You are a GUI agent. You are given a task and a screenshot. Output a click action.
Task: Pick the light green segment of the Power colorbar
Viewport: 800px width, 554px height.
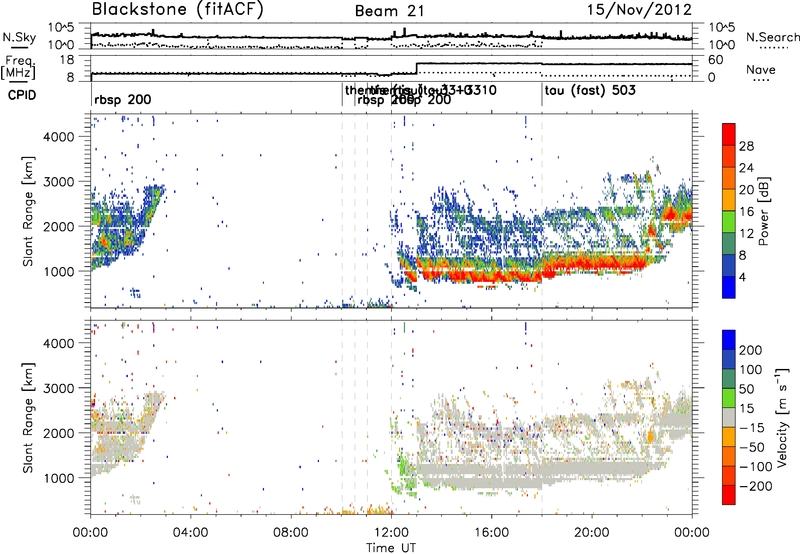pos(729,222)
